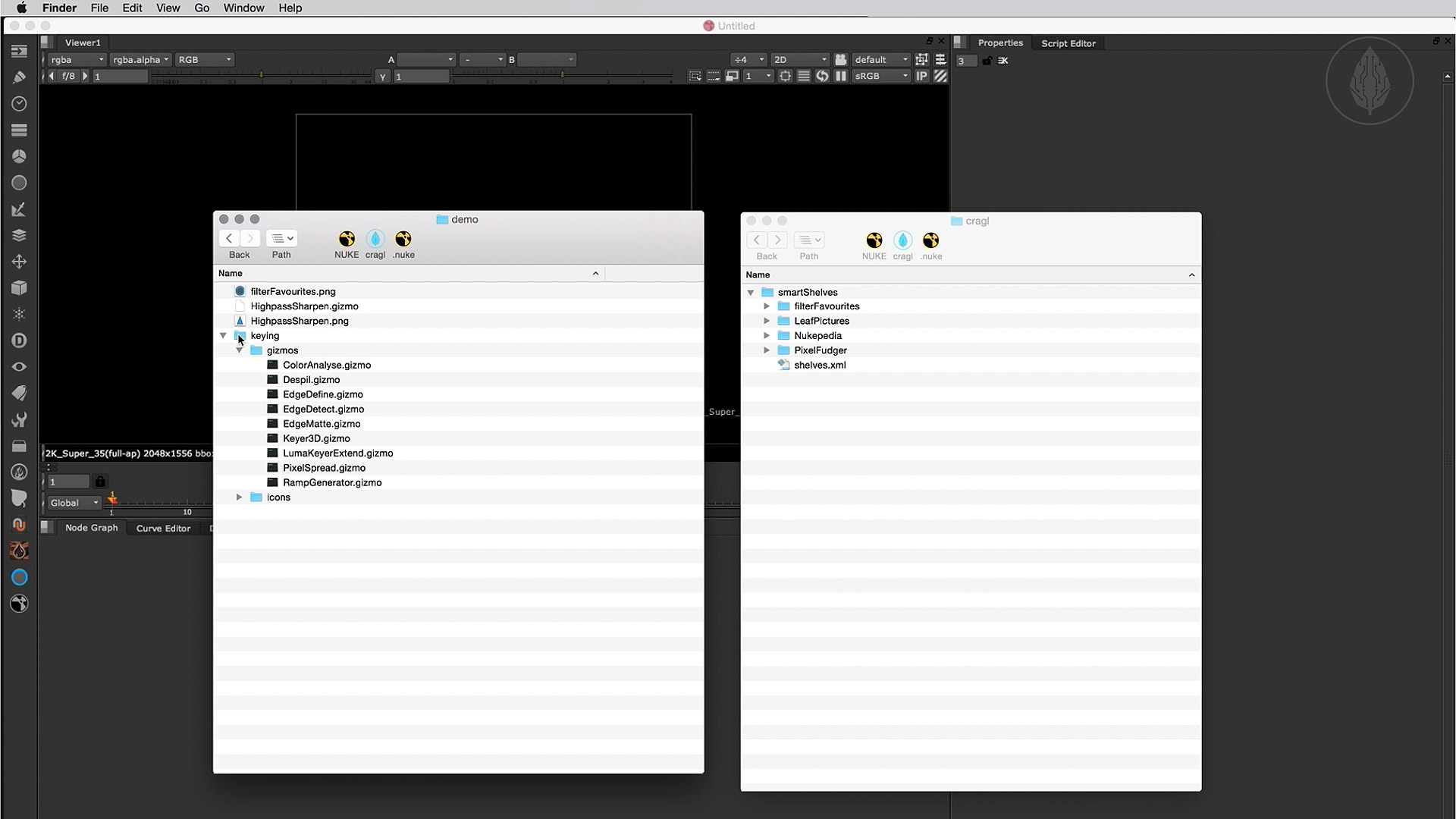The height and width of the screenshot is (819, 1456).
Task: Open the Other nodes toolbar menu
Action: (x=19, y=446)
